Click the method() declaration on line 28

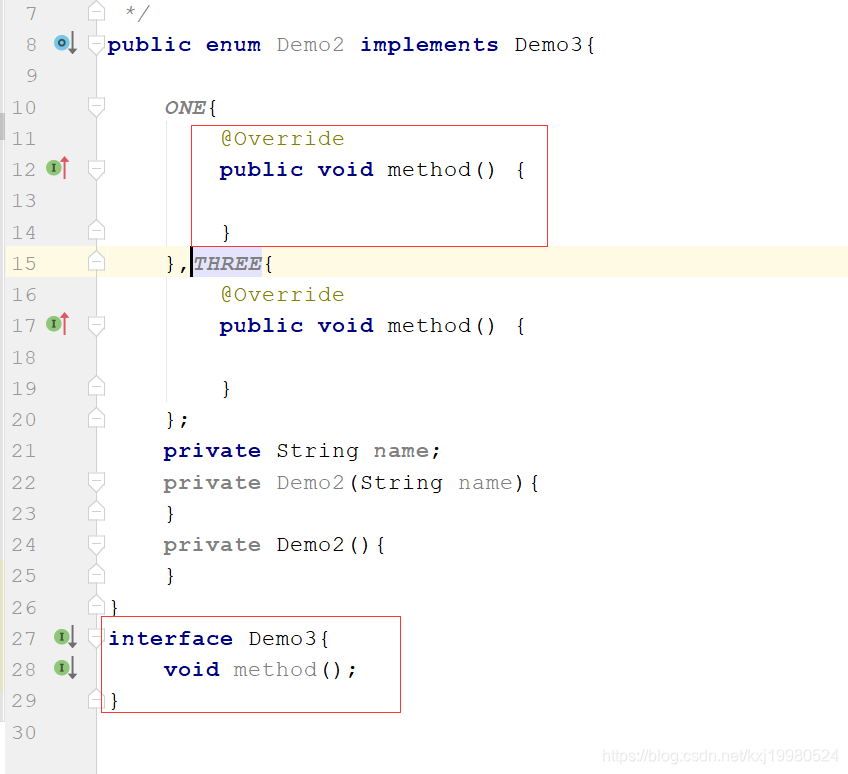[275, 670]
